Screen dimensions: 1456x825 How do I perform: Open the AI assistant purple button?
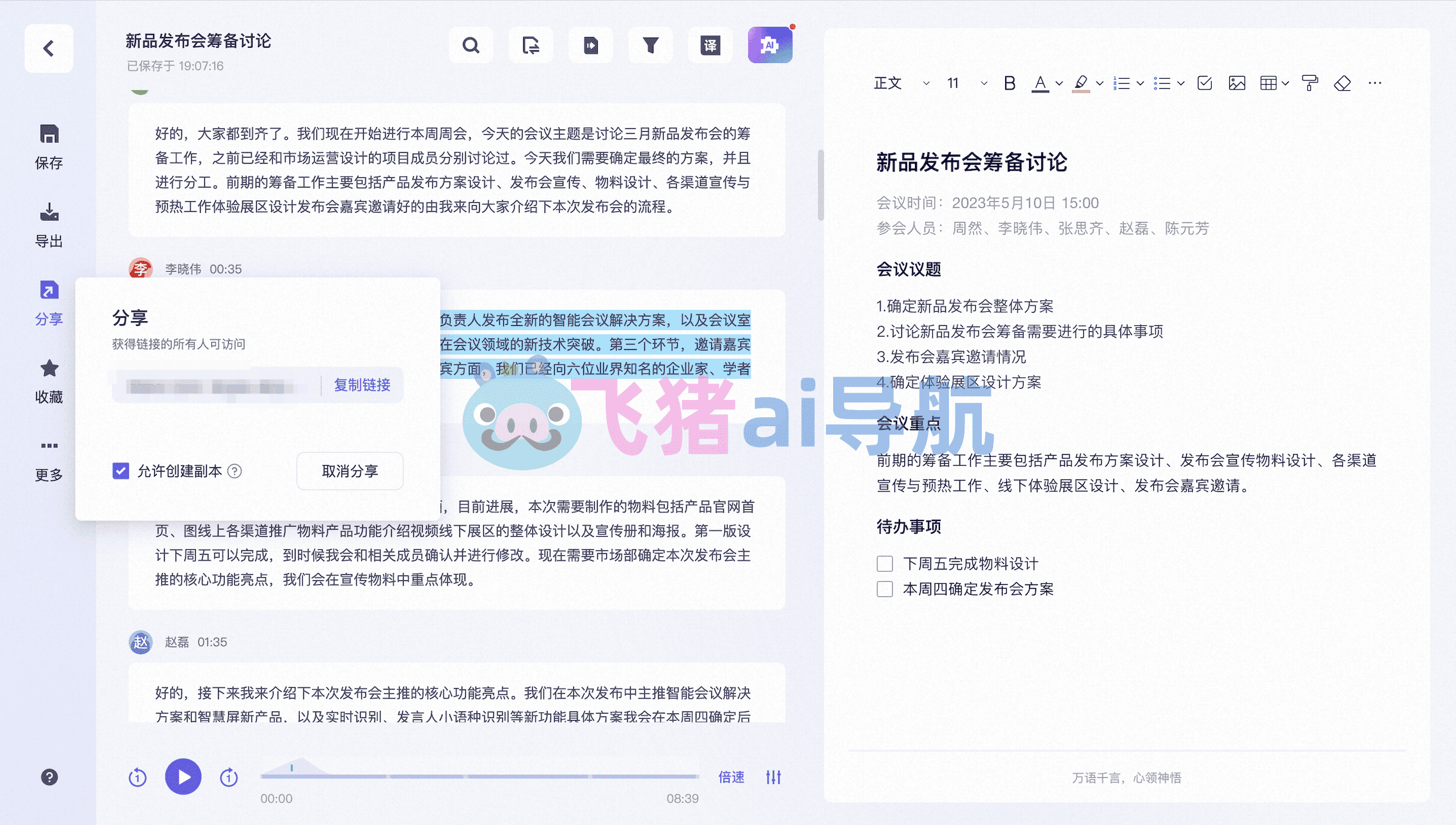click(x=770, y=45)
